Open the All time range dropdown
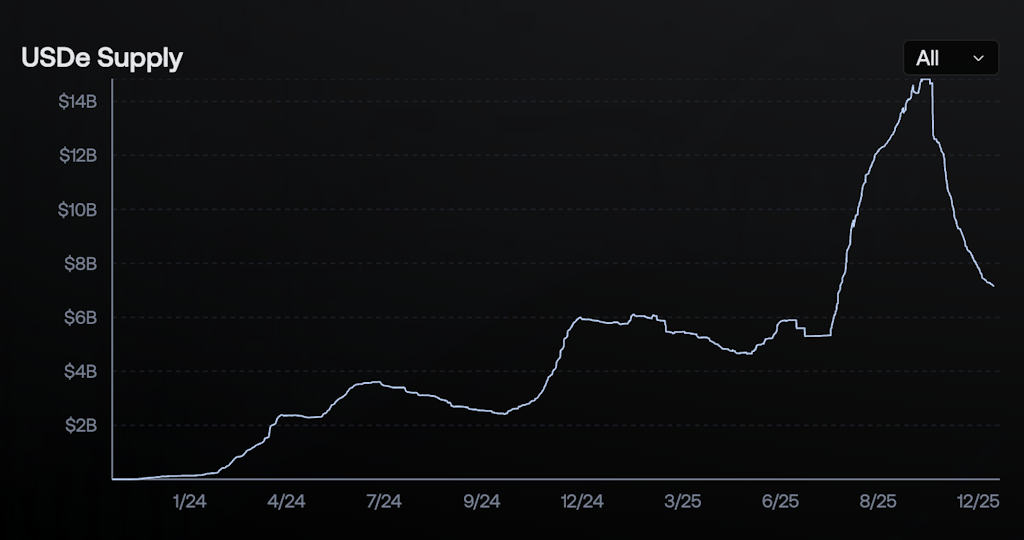The height and width of the screenshot is (540, 1024). [x=949, y=59]
